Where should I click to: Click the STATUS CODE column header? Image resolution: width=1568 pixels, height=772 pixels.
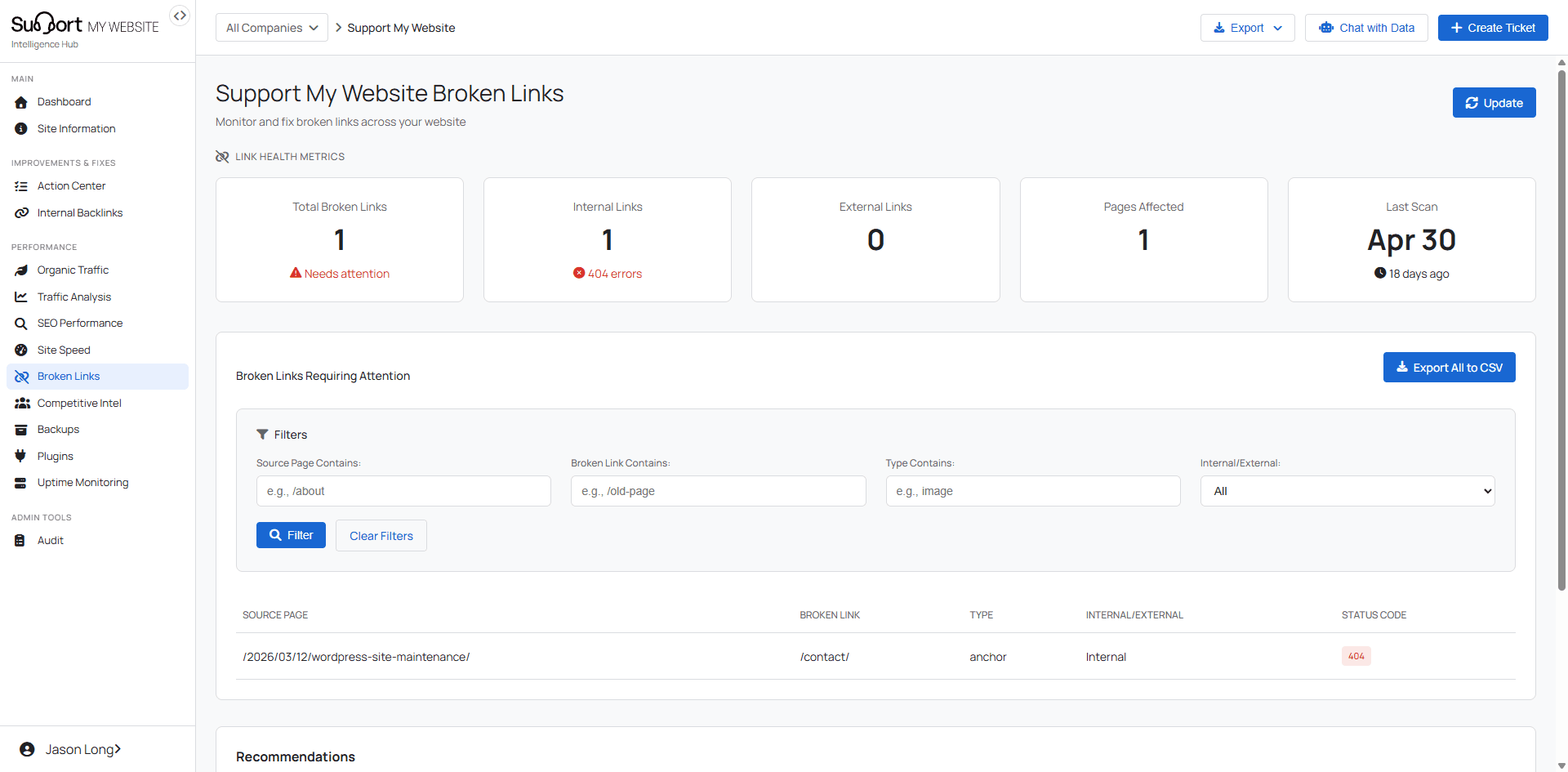[x=1374, y=615]
